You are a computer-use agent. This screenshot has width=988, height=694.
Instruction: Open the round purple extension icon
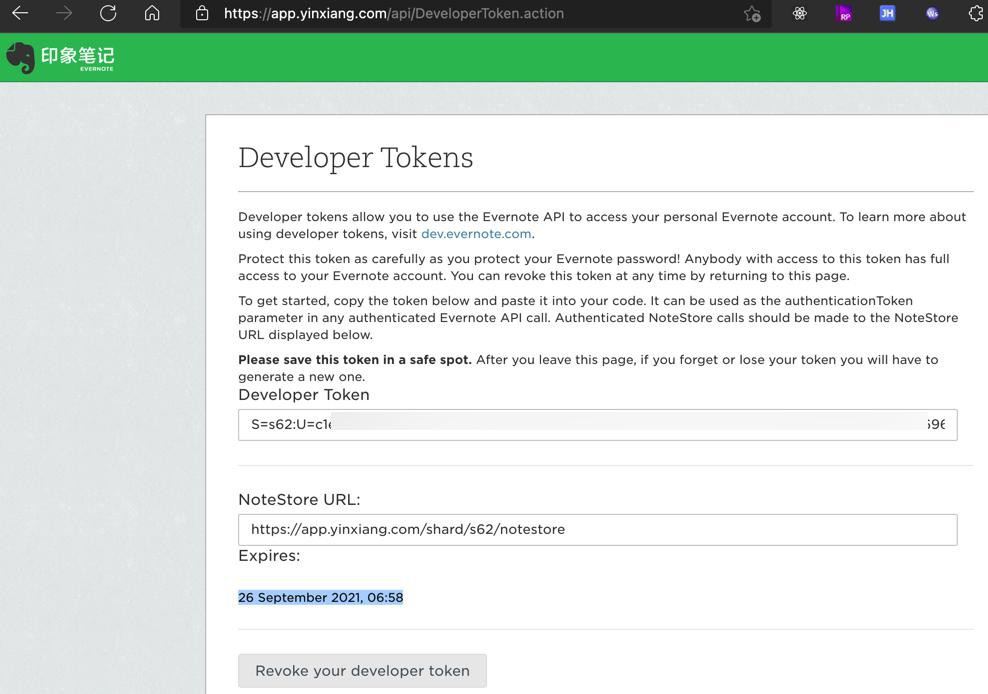[932, 13]
